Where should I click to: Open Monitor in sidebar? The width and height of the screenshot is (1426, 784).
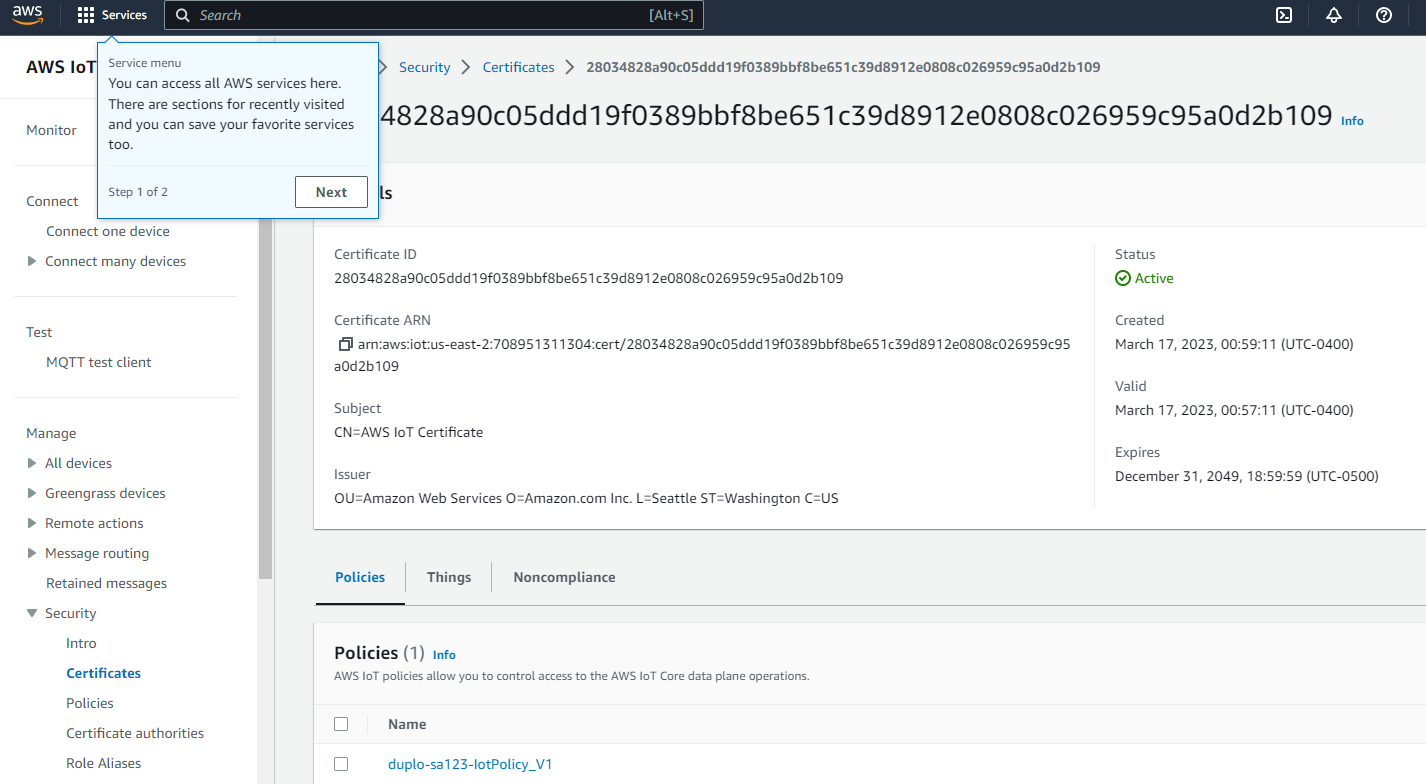tap(51, 130)
